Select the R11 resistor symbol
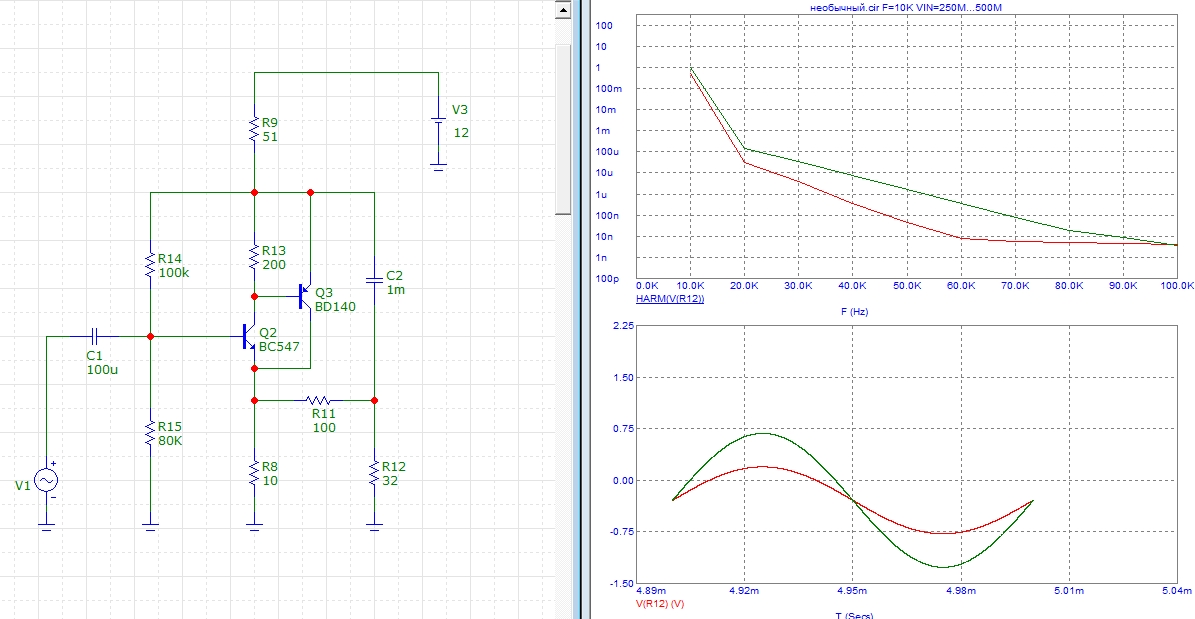The image size is (1195, 619). (x=320, y=399)
